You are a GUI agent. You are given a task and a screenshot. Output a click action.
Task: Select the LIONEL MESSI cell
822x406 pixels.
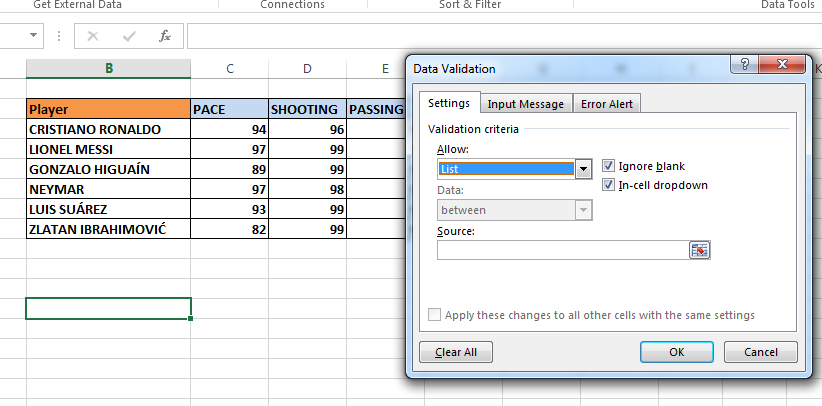click(x=109, y=149)
